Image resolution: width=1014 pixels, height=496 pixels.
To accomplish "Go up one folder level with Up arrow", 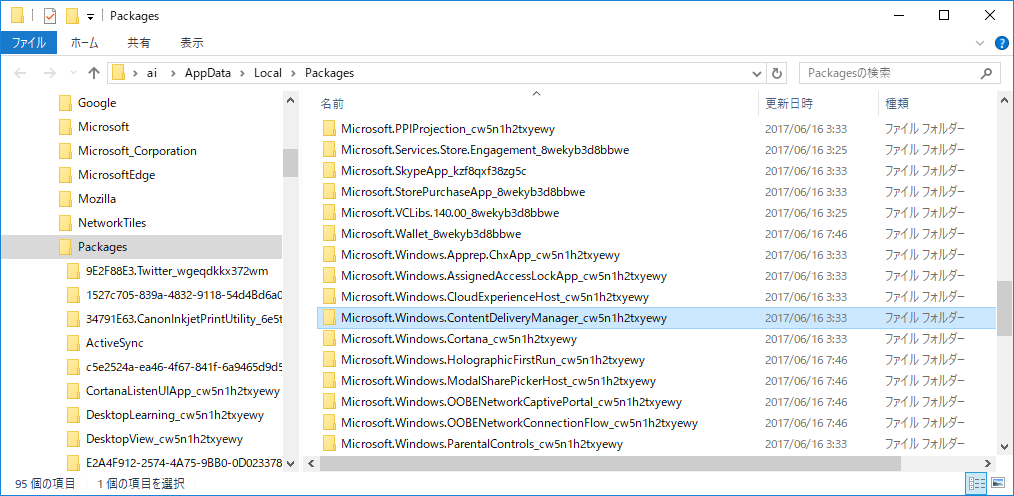I will click(x=94, y=73).
